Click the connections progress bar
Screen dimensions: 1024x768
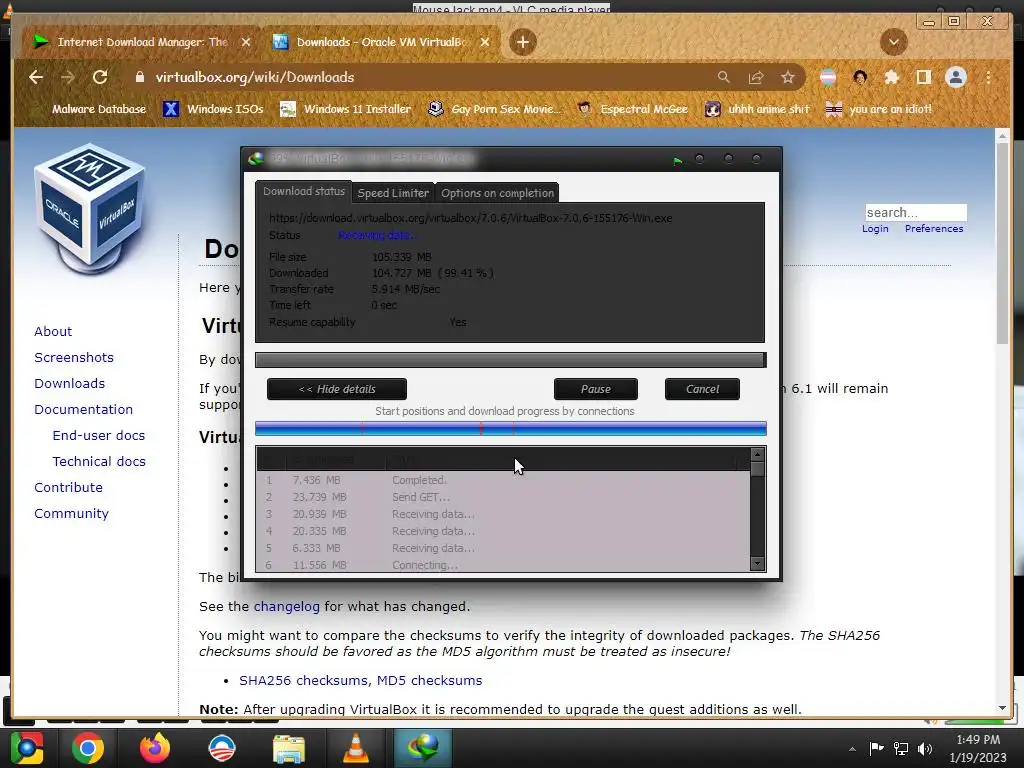[511, 428]
